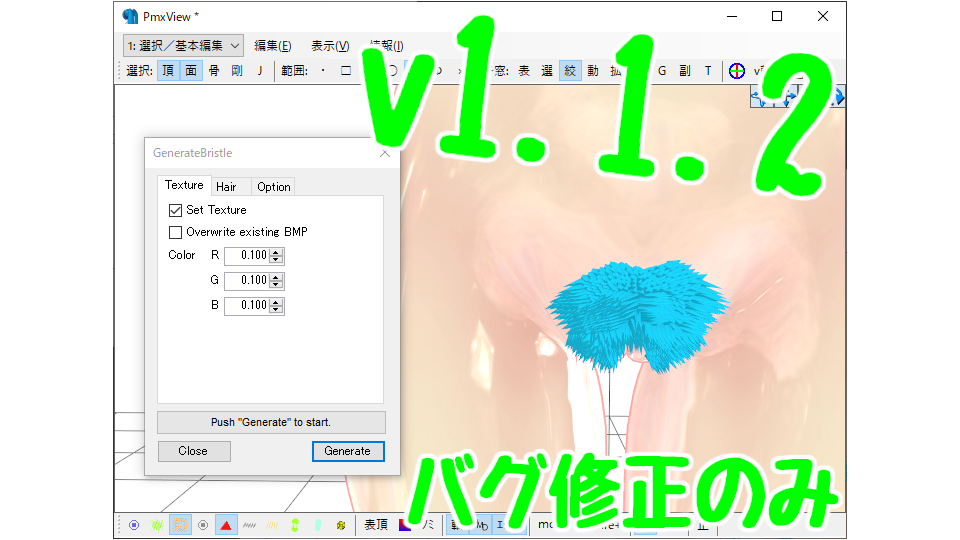Switch to the Texture tab
The height and width of the screenshot is (540, 960).
pyautogui.click(x=184, y=185)
